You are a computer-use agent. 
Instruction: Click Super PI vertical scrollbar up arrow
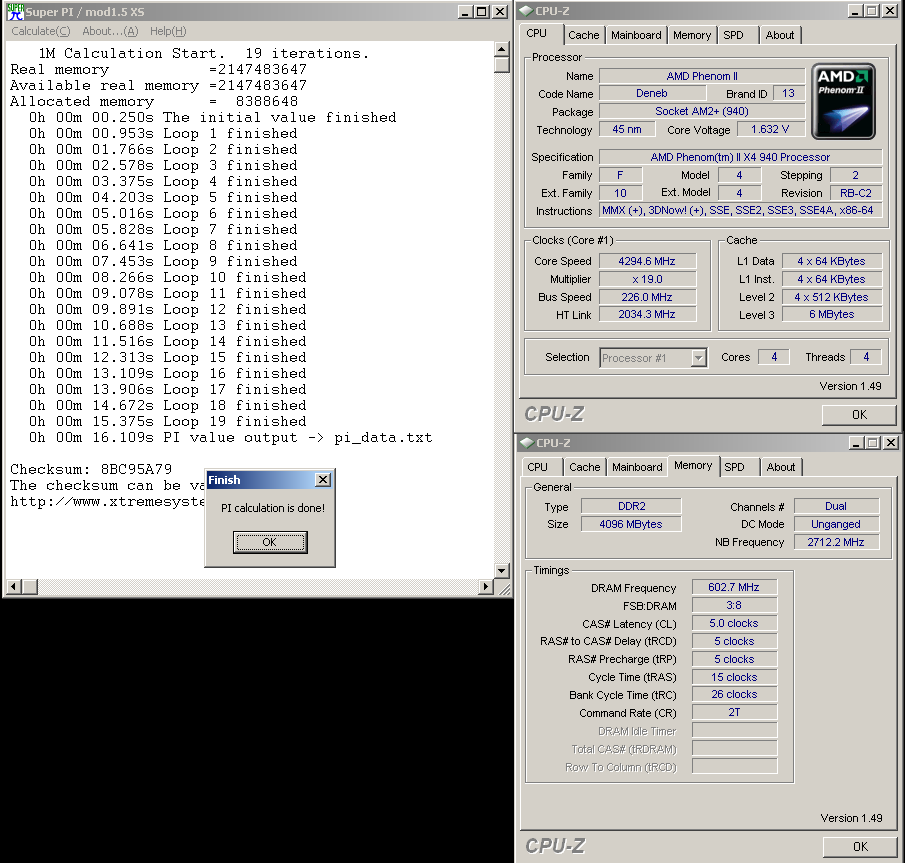pos(501,49)
